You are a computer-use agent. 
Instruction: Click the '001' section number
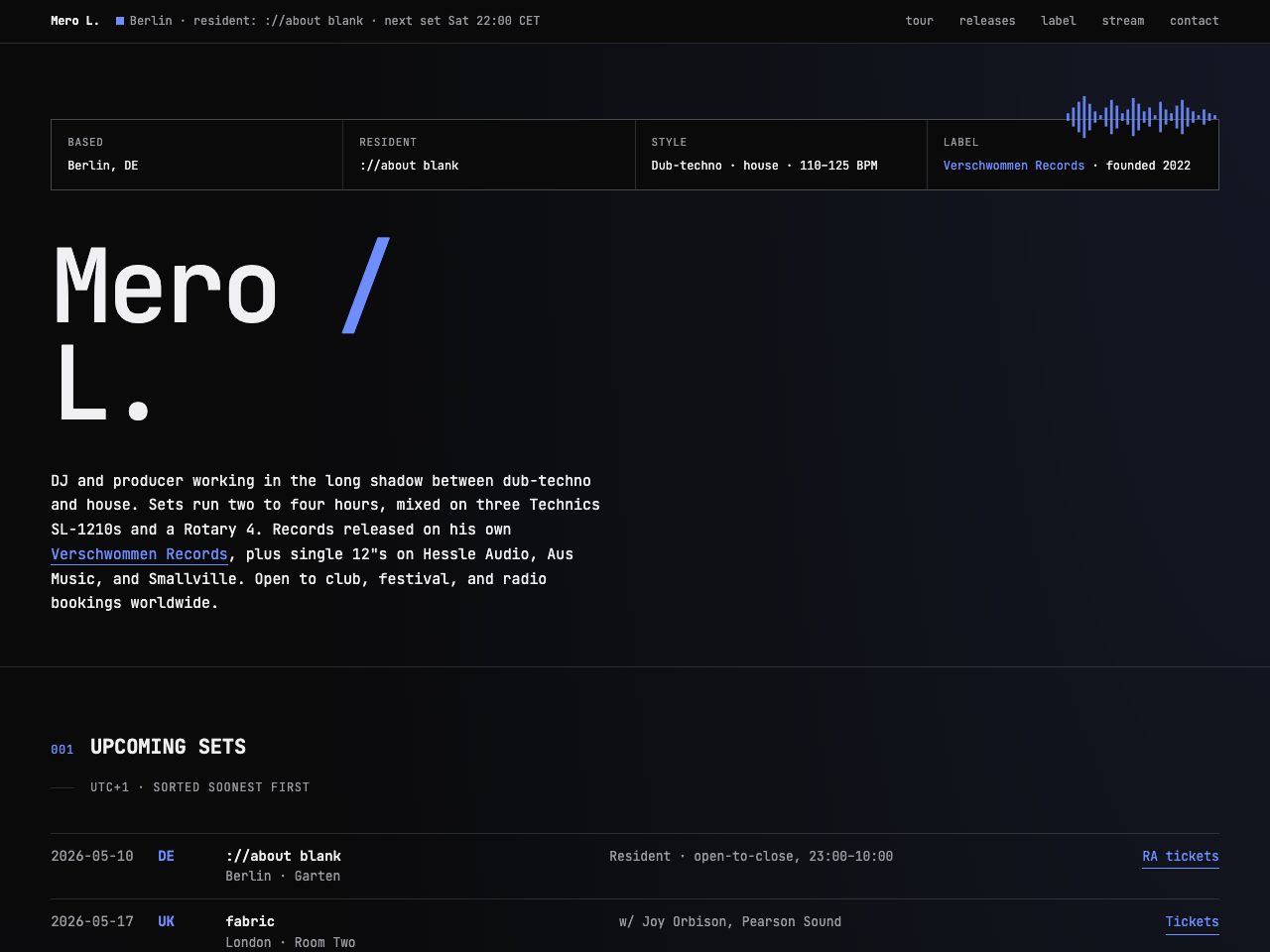point(63,750)
